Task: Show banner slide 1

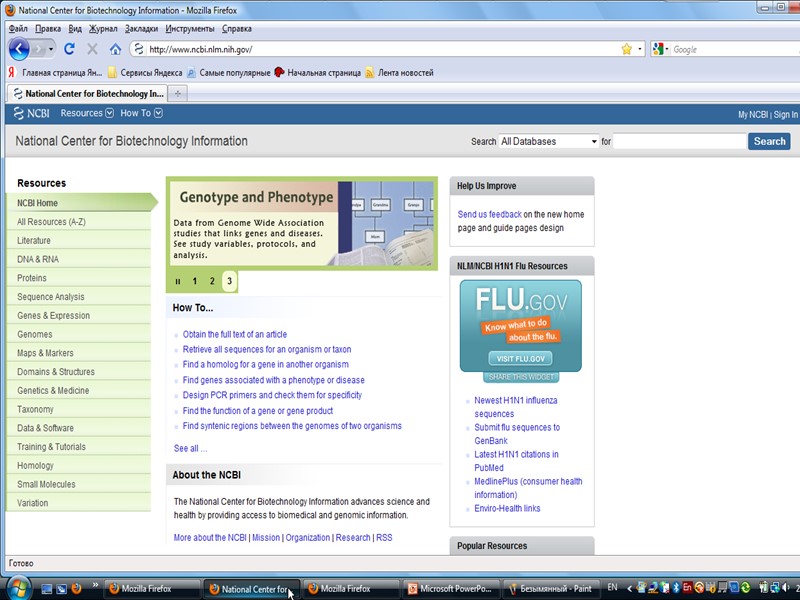Action: [194, 281]
